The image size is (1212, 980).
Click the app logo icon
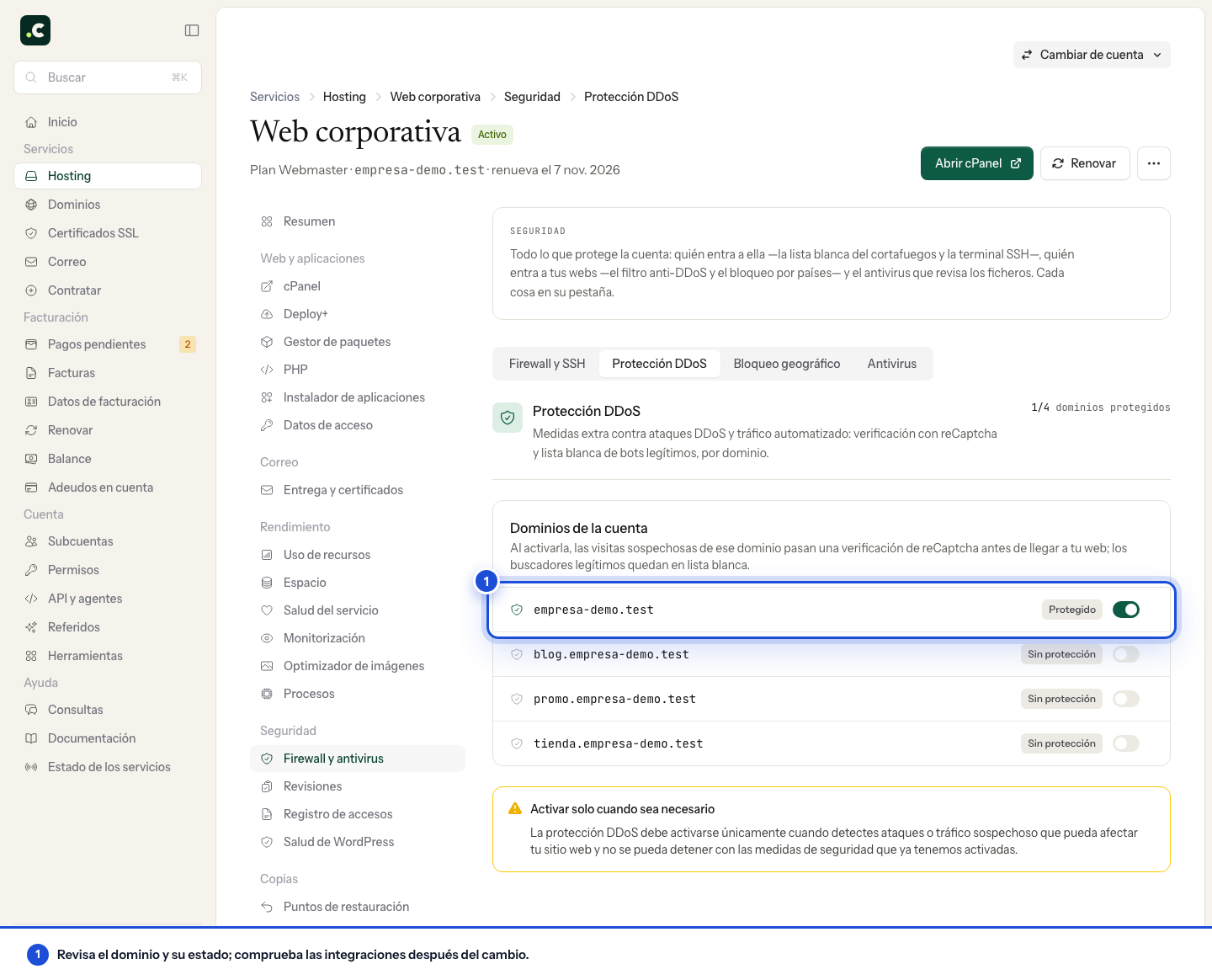click(x=35, y=30)
